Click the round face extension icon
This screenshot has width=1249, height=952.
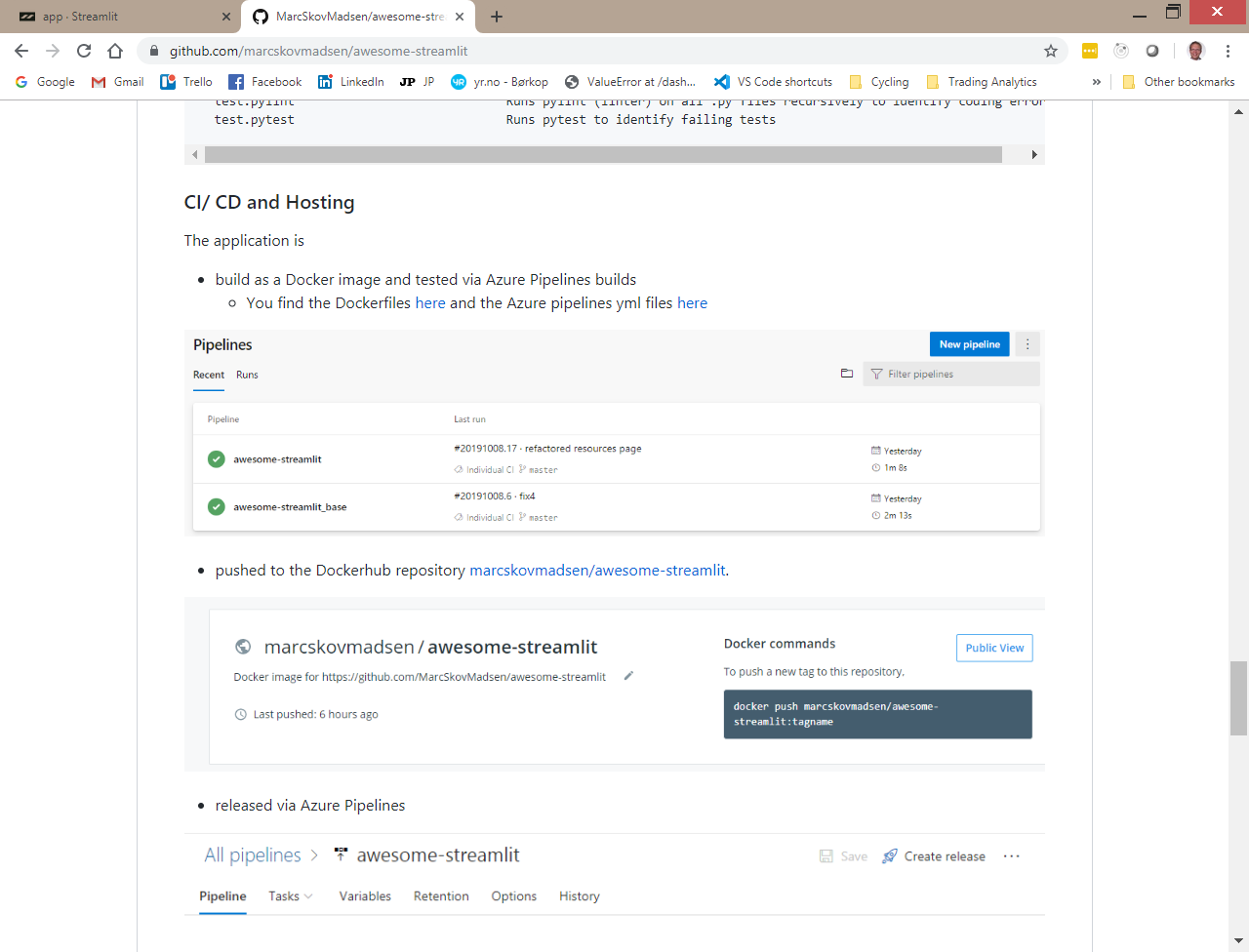(1121, 51)
